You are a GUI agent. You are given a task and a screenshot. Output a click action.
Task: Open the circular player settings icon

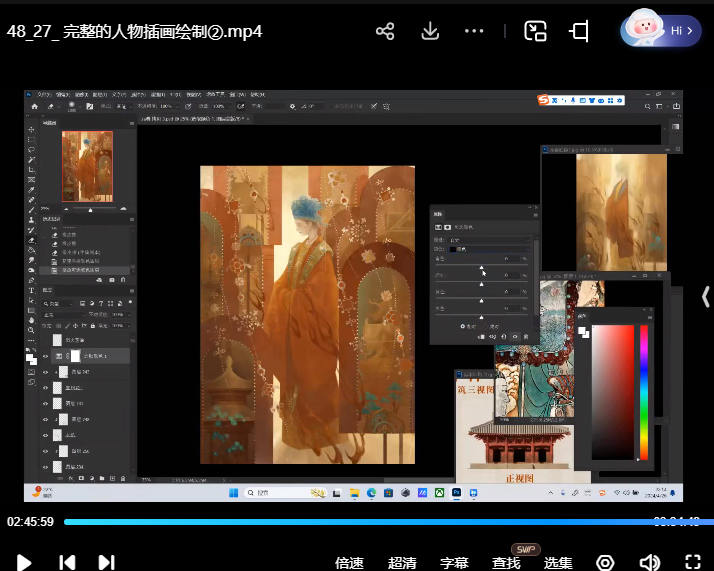pyautogui.click(x=605, y=563)
